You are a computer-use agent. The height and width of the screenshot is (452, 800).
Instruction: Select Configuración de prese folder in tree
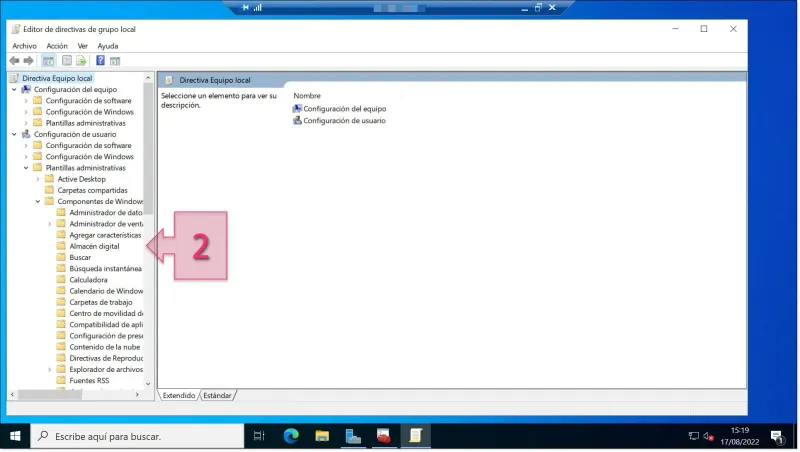pos(106,336)
